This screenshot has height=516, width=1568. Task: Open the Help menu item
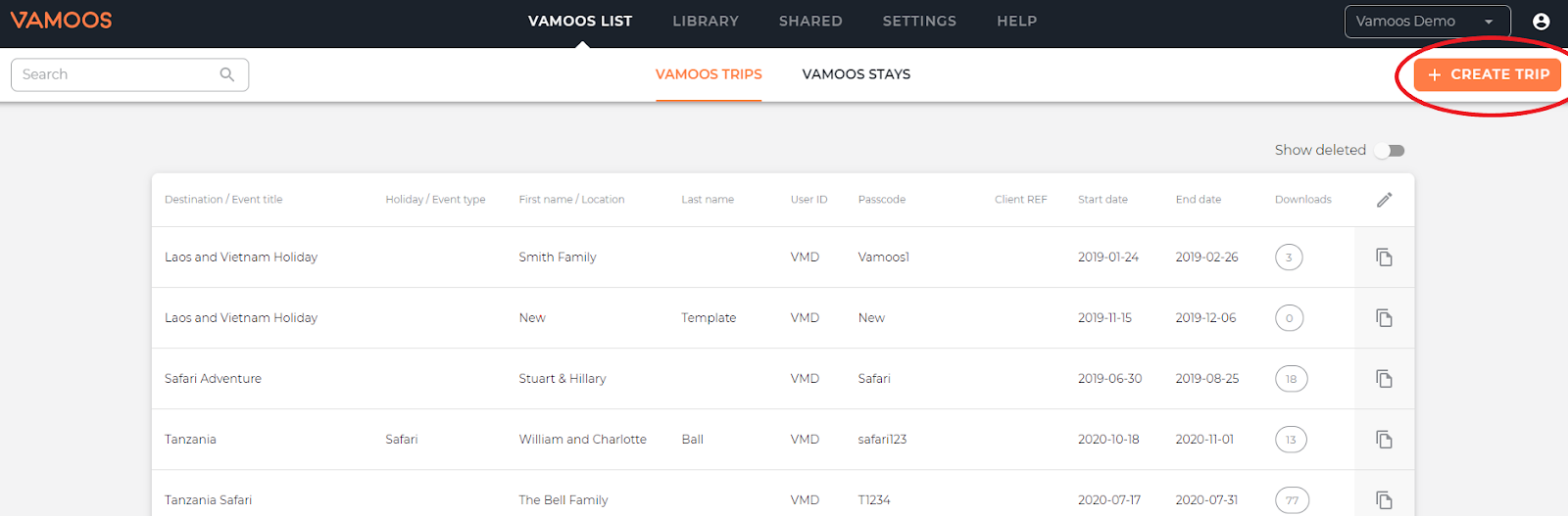click(x=1017, y=22)
